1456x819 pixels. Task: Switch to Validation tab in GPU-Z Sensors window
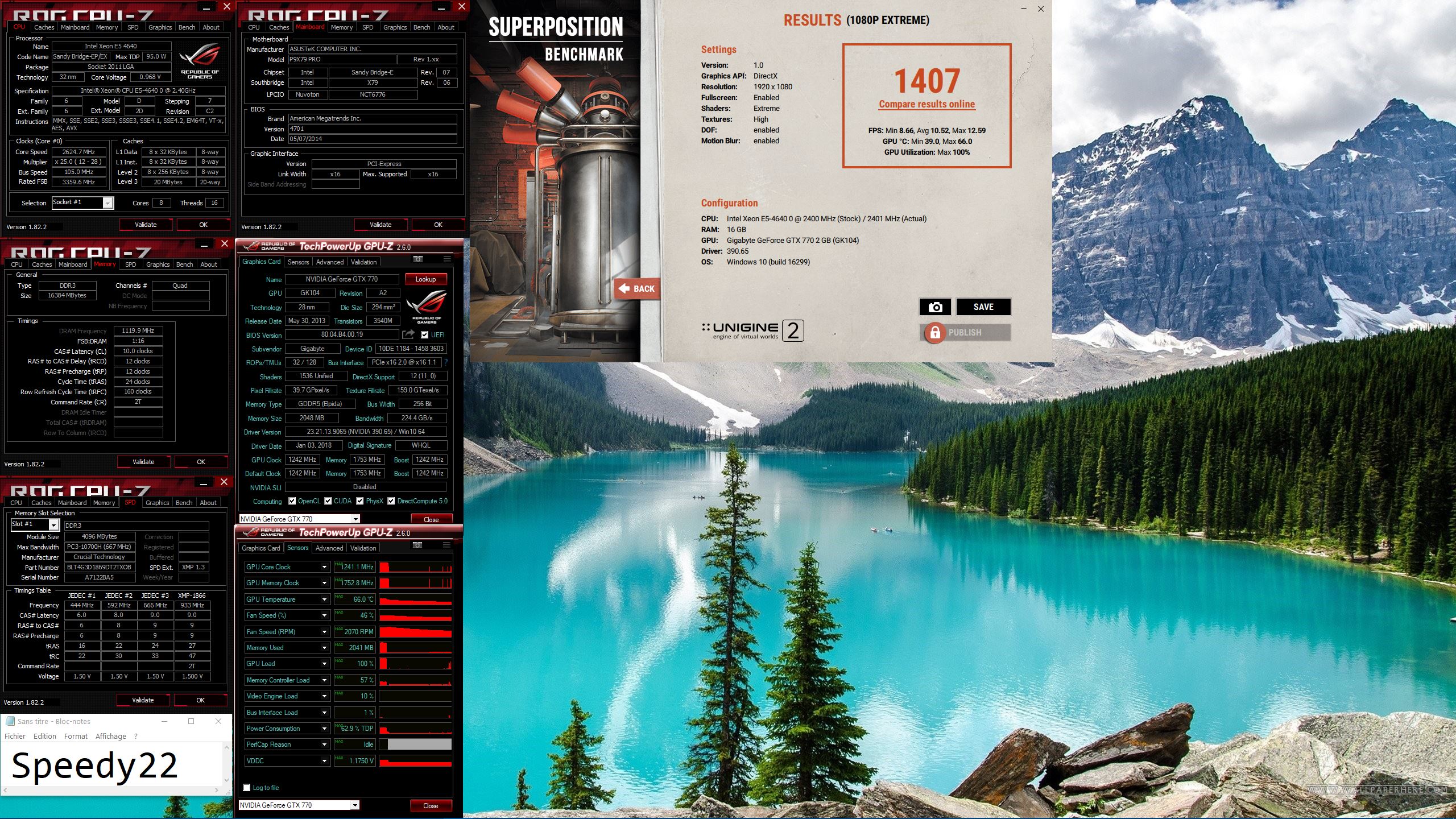point(363,548)
